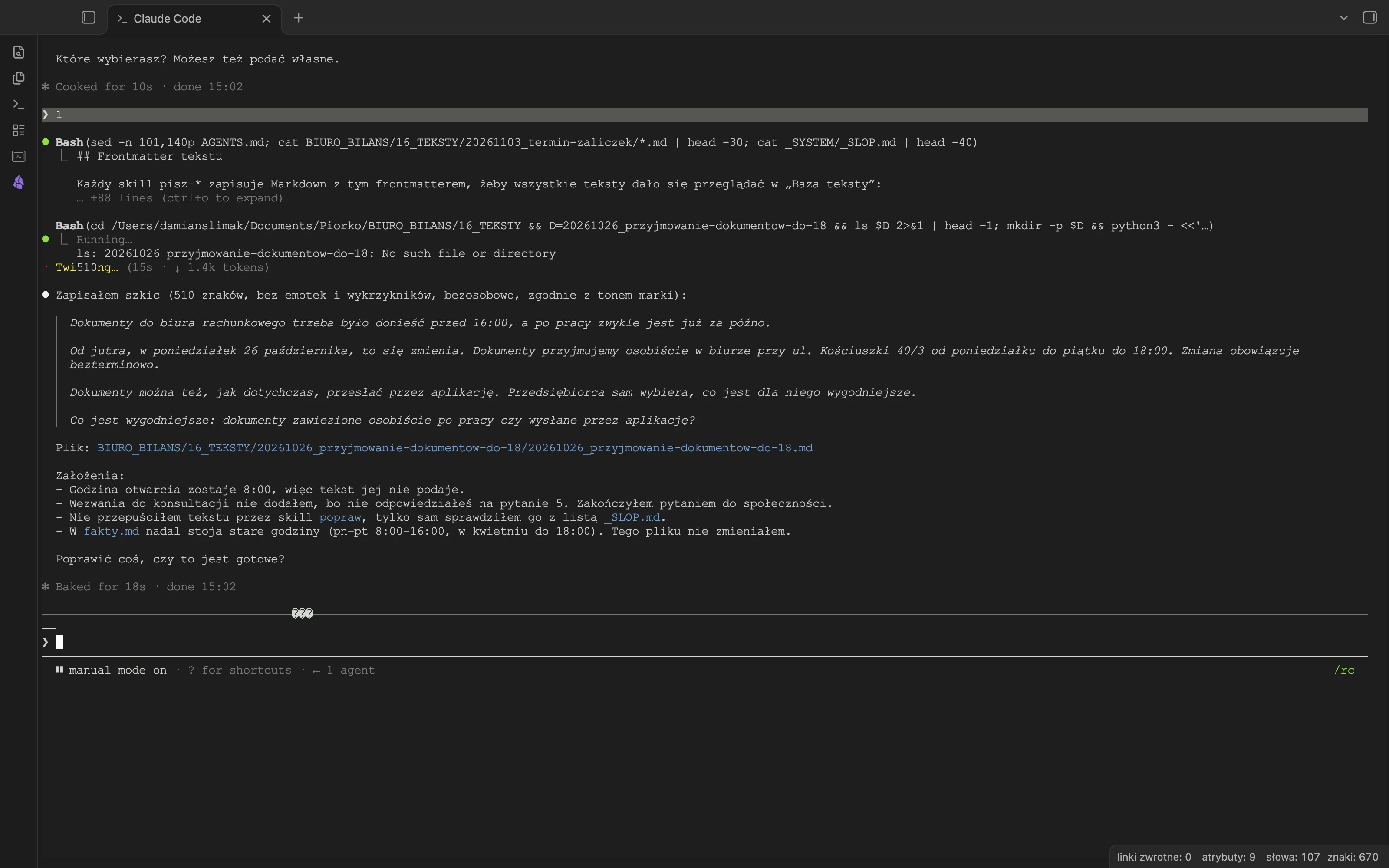The width and height of the screenshot is (1389, 868).
Task: Click 'manual mode on' status text
Action: point(118,670)
